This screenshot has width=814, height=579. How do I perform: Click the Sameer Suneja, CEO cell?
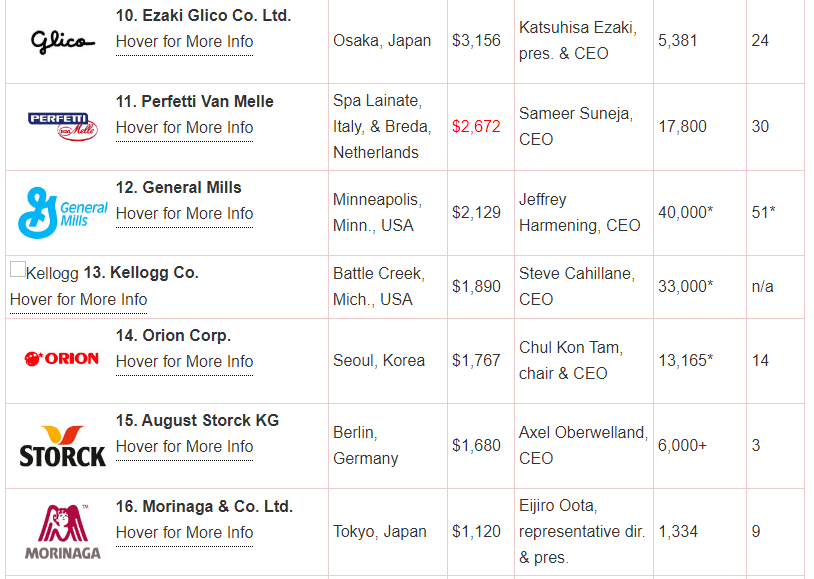575,127
